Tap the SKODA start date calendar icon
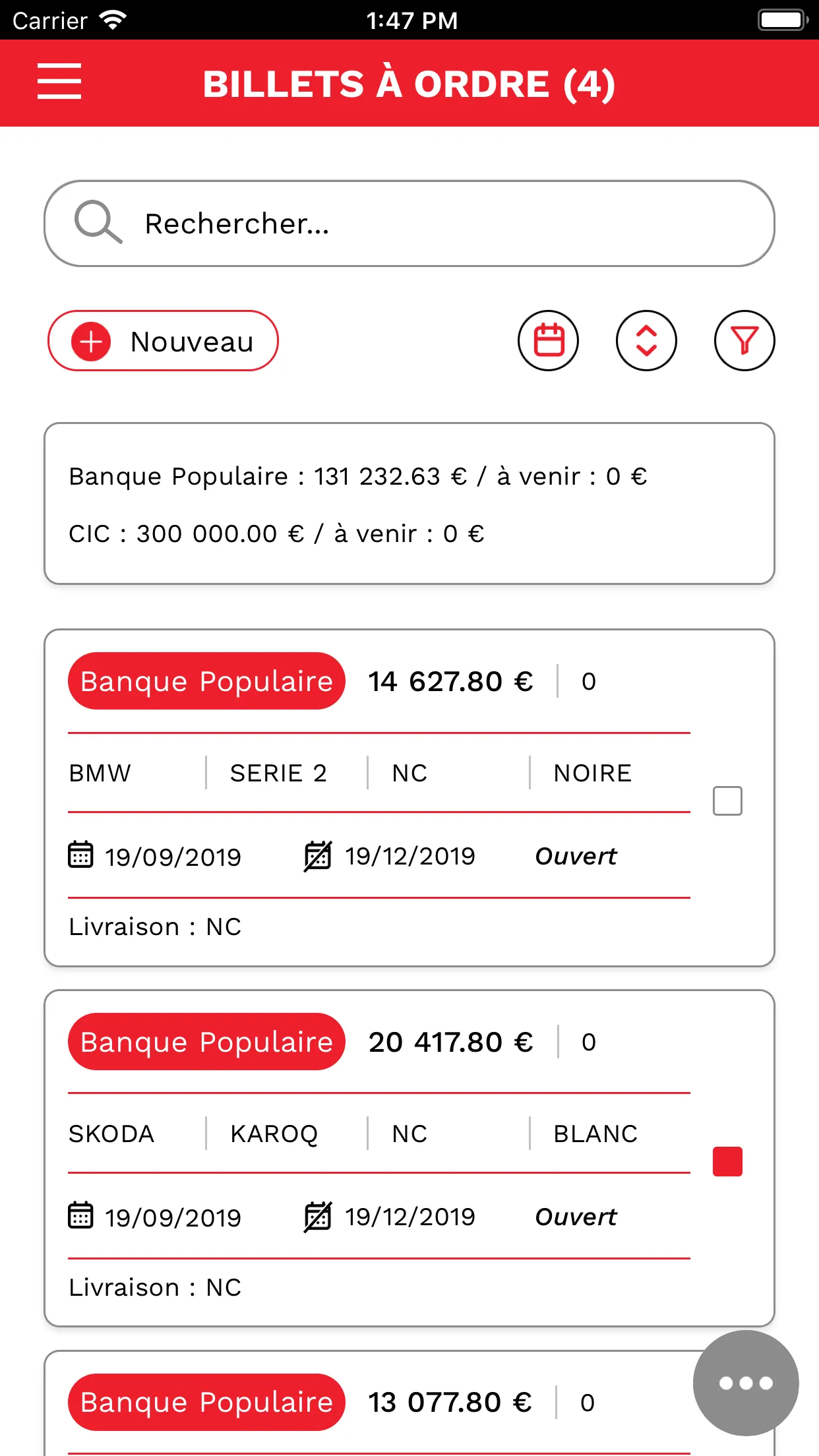 tap(81, 1215)
